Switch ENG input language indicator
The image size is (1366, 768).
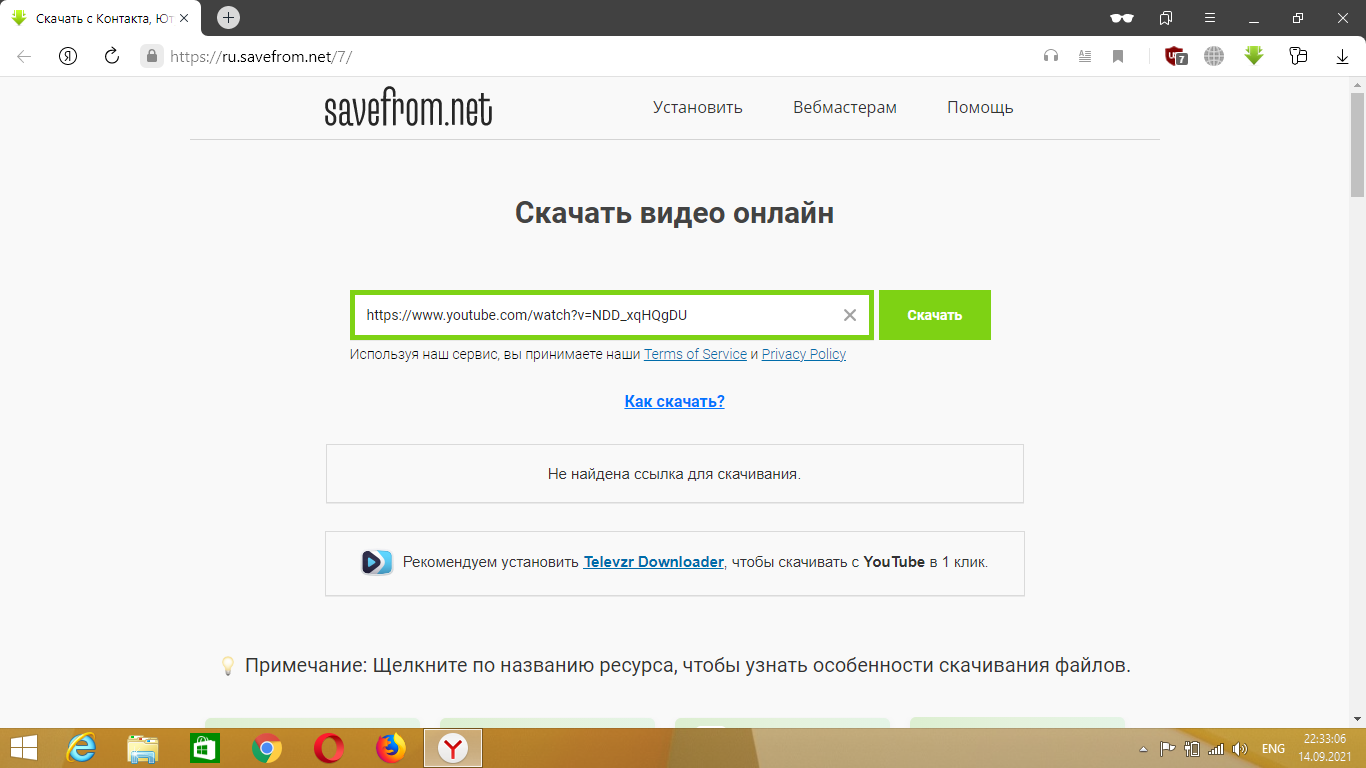(1273, 748)
